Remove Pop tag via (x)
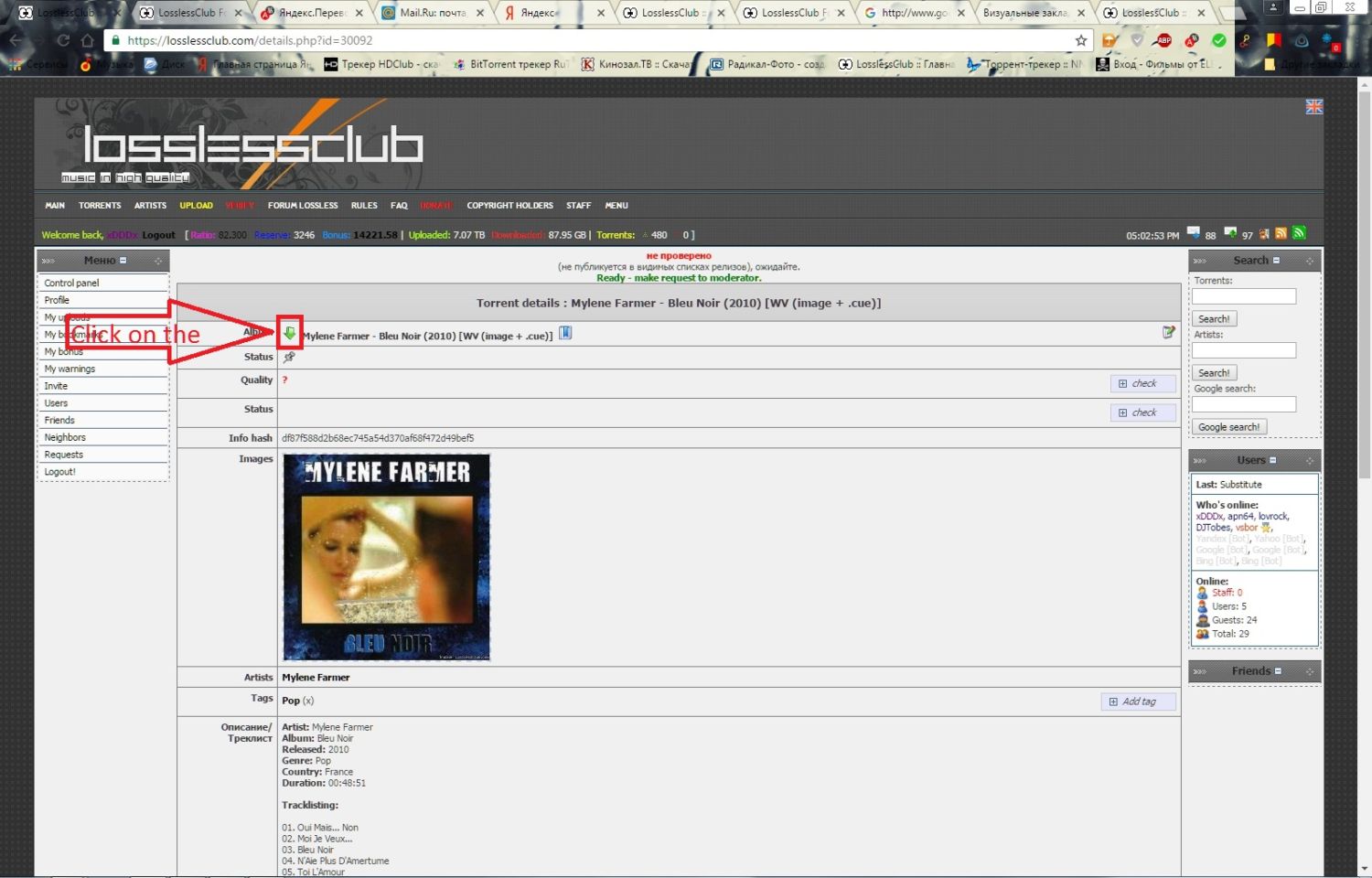 tap(308, 701)
